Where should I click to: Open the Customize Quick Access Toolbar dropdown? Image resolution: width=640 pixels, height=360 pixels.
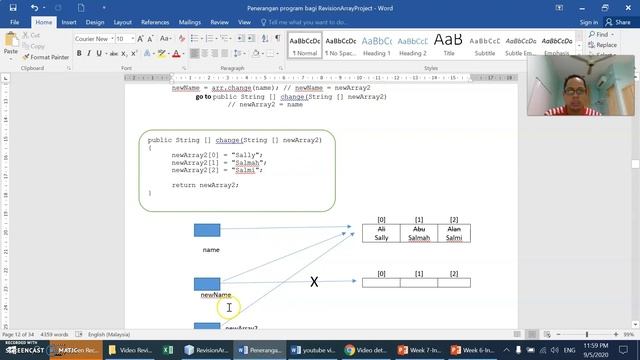click(104, 8)
